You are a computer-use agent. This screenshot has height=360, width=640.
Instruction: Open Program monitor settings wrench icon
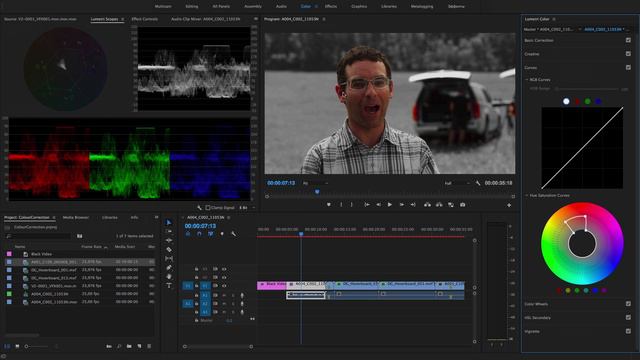[x=478, y=183]
